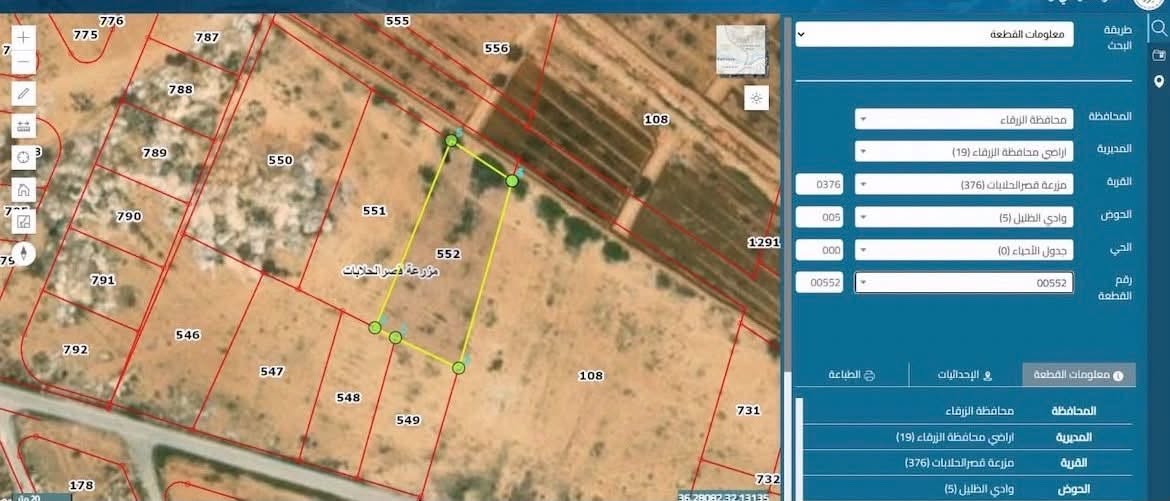This screenshot has width=1170, height=501.
Task: Open the location pin sidebar icon
Action: click(x=1159, y=81)
